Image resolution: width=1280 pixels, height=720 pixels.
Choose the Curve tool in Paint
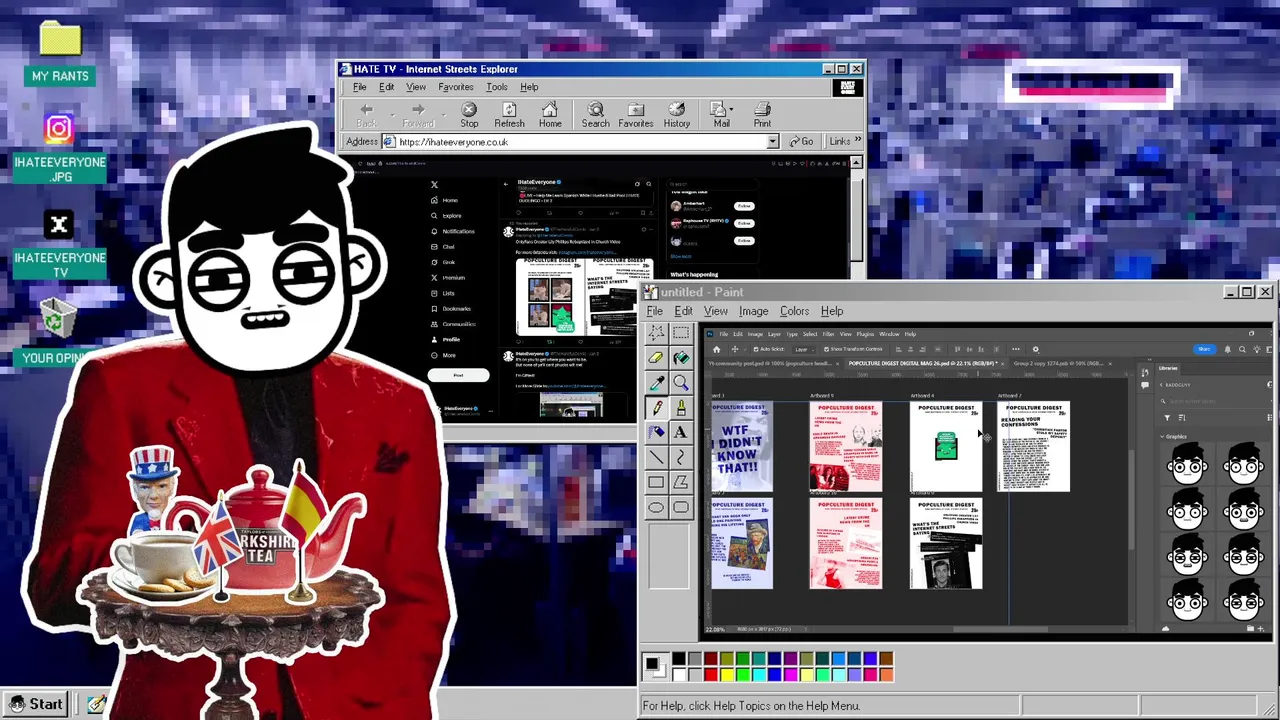681,458
